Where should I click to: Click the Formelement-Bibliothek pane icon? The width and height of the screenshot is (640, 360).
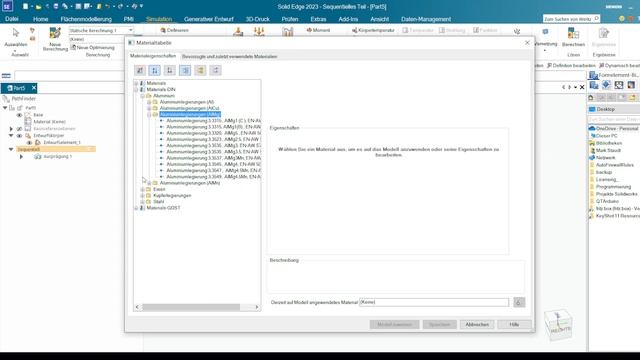(593, 75)
